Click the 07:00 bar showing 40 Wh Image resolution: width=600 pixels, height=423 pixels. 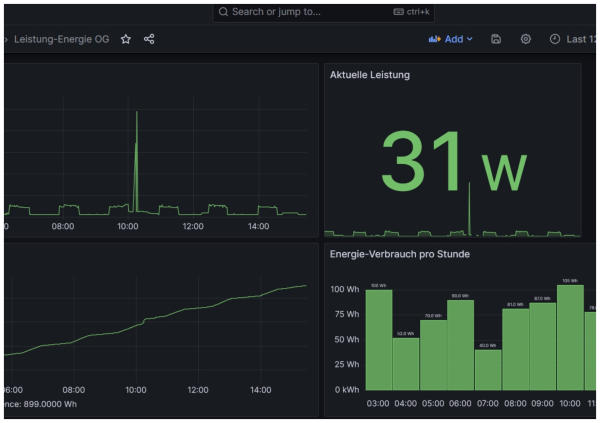click(488, 370)
